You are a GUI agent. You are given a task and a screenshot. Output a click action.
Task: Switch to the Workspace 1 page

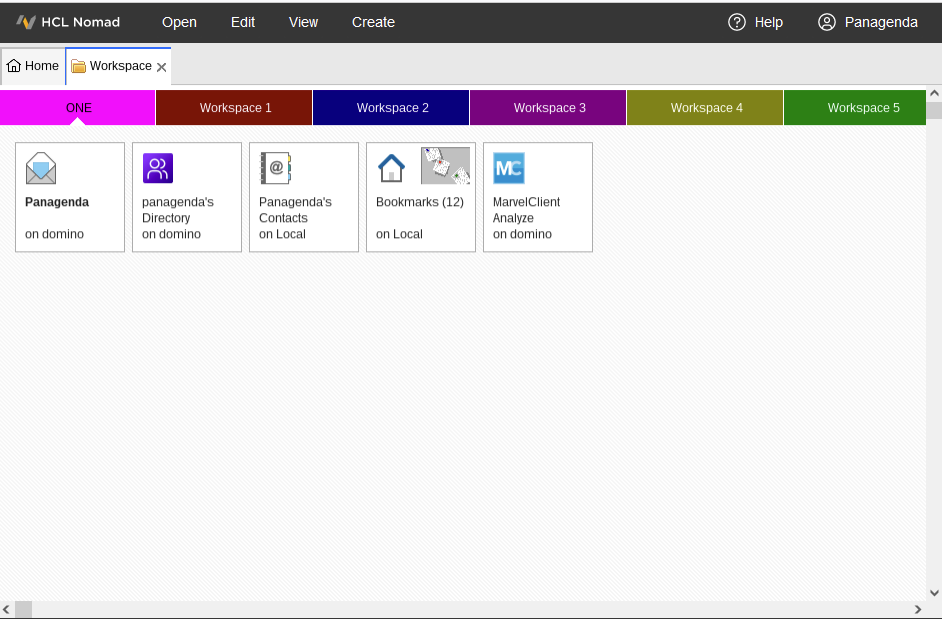tap(234, 108)
